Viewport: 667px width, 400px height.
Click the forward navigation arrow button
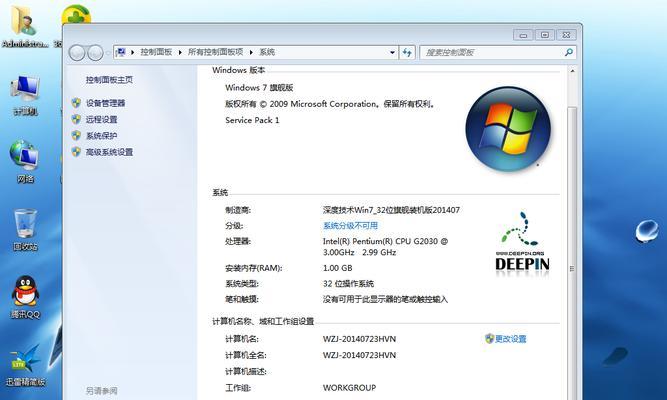[x=95, y=53]
